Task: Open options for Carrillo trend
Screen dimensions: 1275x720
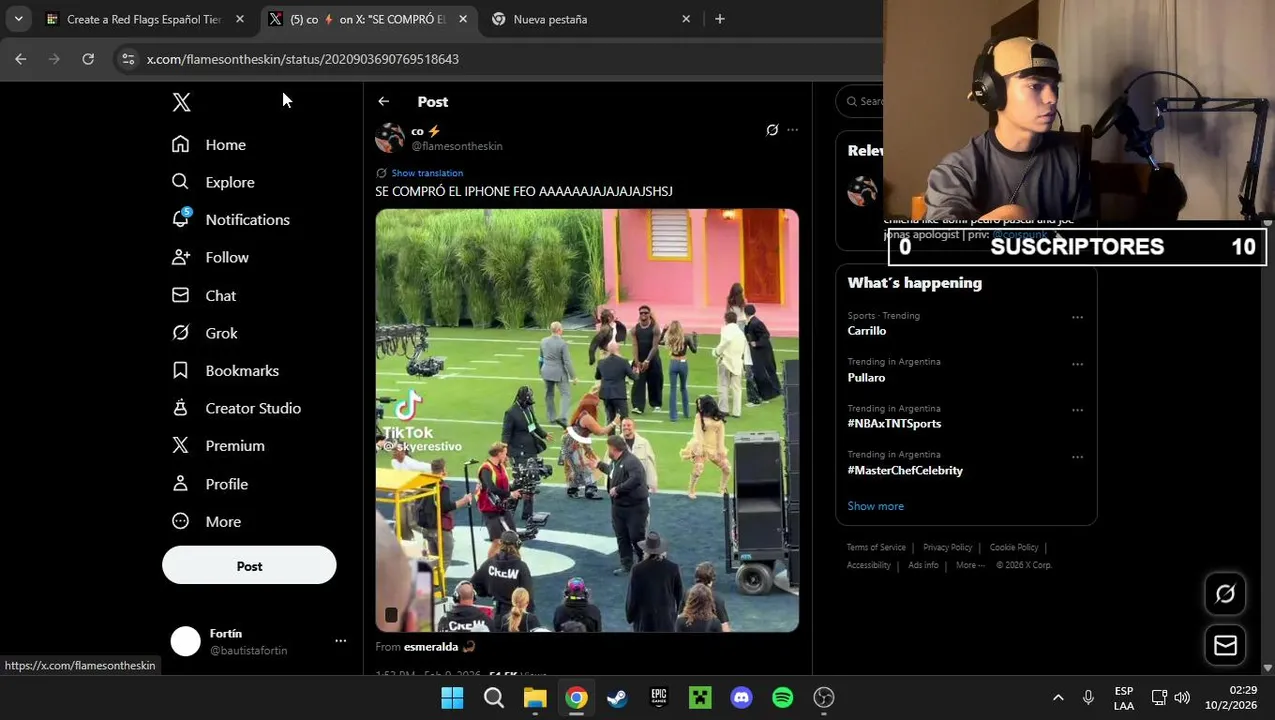Action: pyautogui.click(x=1077, y=317)
